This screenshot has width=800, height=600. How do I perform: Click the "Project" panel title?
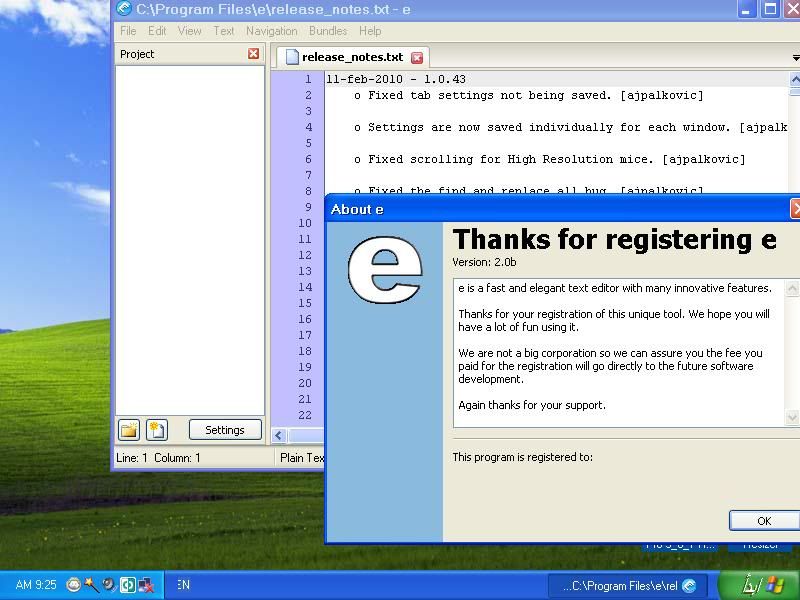point(137,54)
